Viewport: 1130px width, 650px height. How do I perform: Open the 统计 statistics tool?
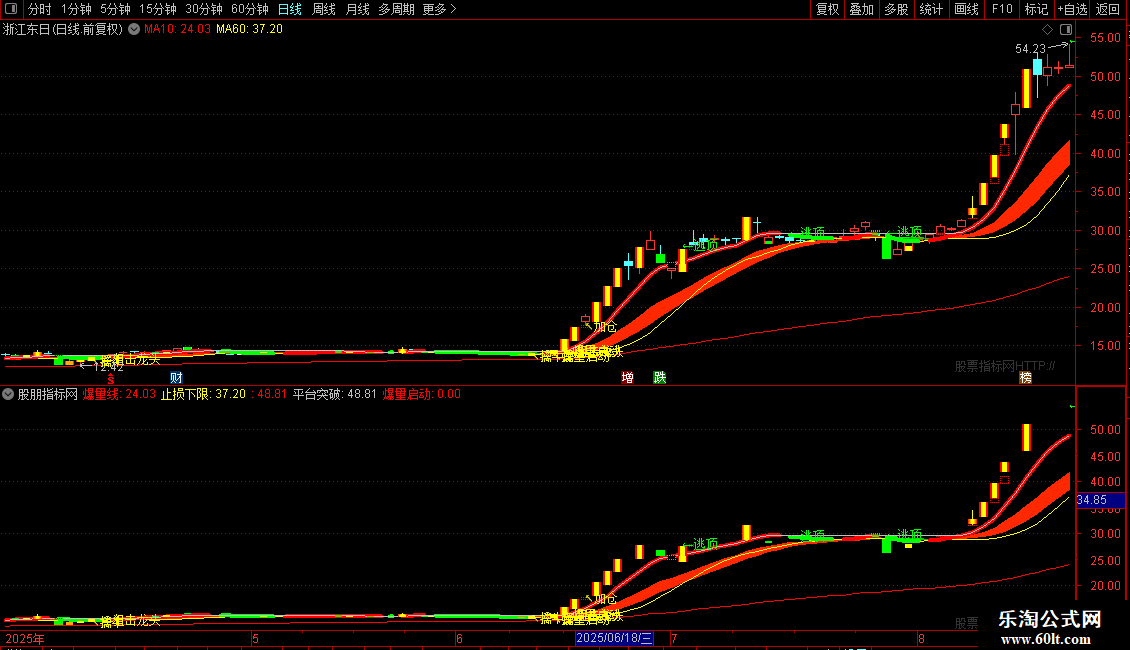[931, 9]
